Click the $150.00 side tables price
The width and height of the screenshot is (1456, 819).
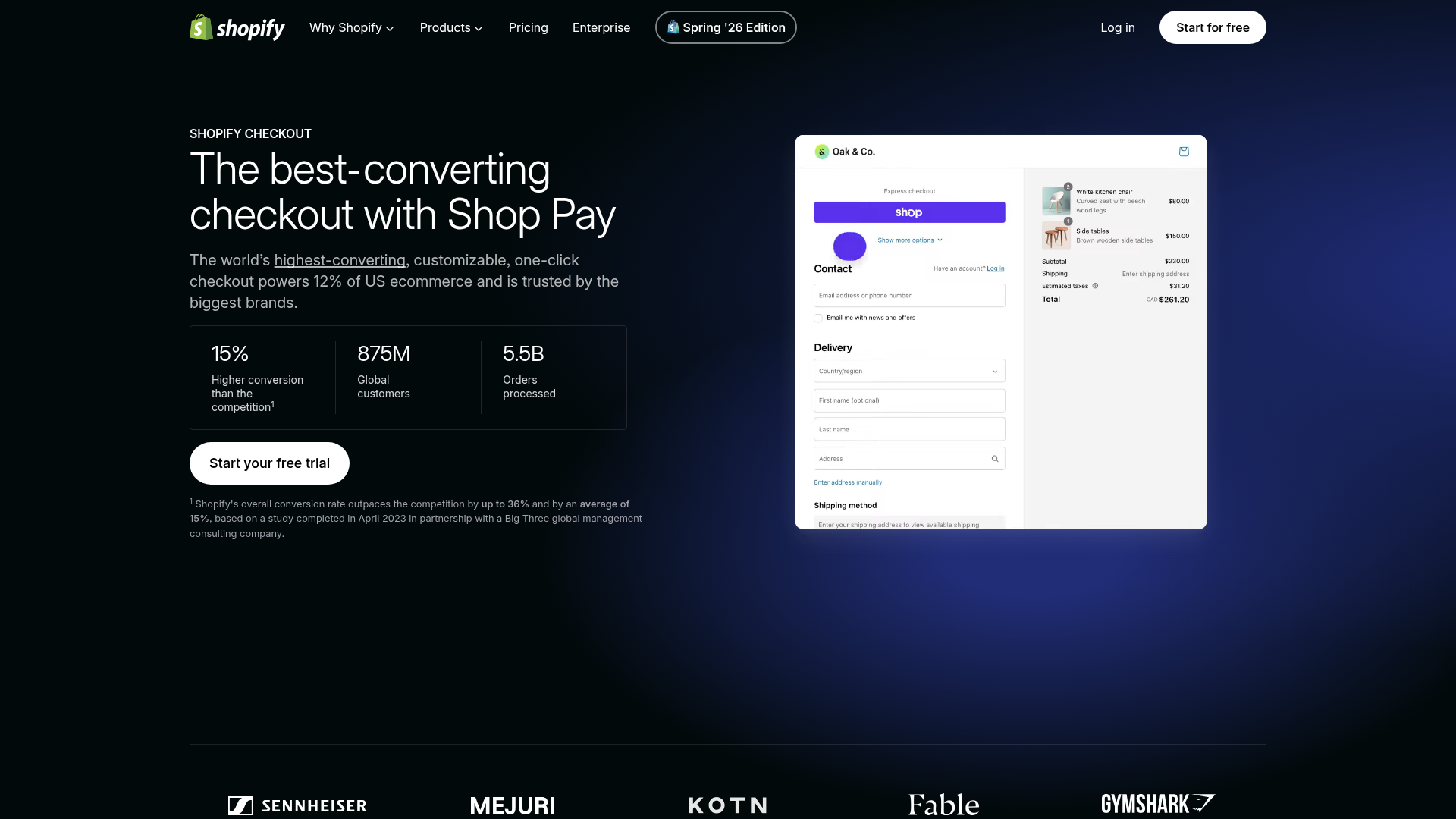click(1177, 236)
